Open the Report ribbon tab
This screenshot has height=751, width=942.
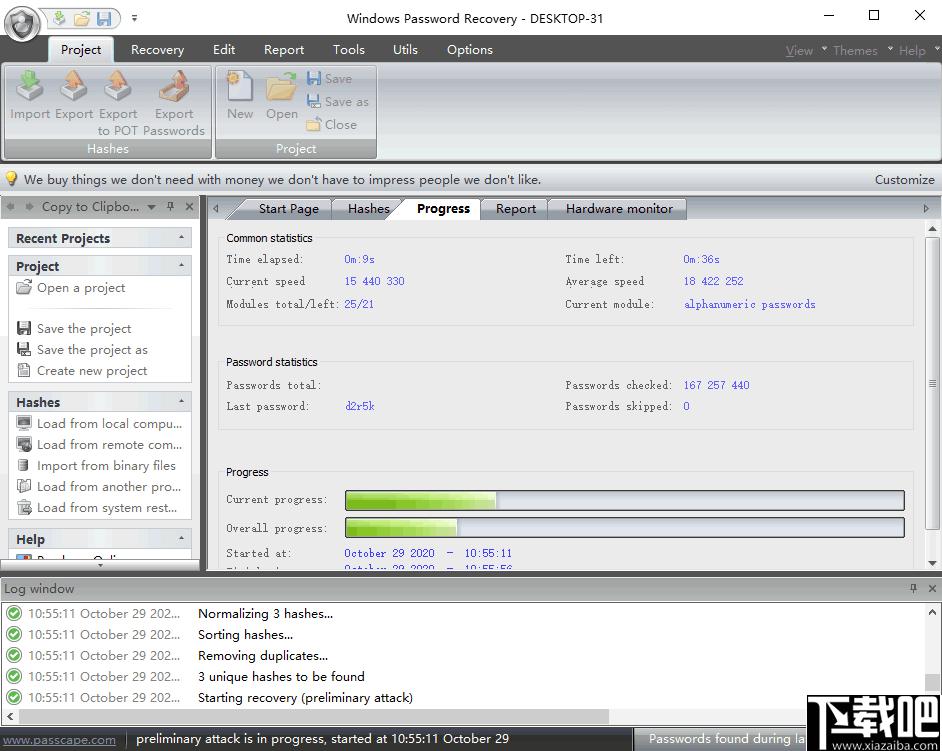point(284,50)
